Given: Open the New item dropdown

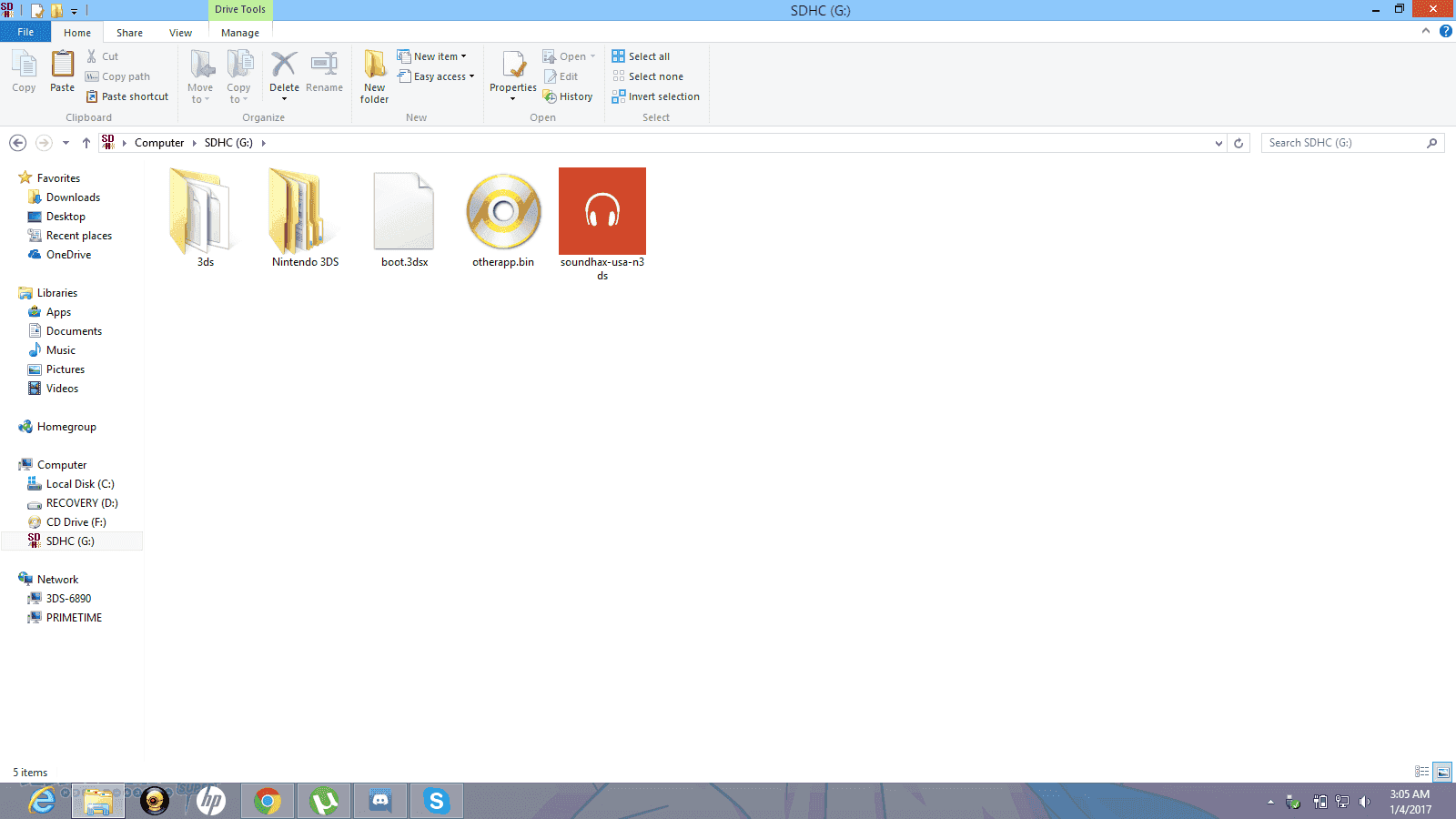Looking at the screenshot, I should (431, 56).
